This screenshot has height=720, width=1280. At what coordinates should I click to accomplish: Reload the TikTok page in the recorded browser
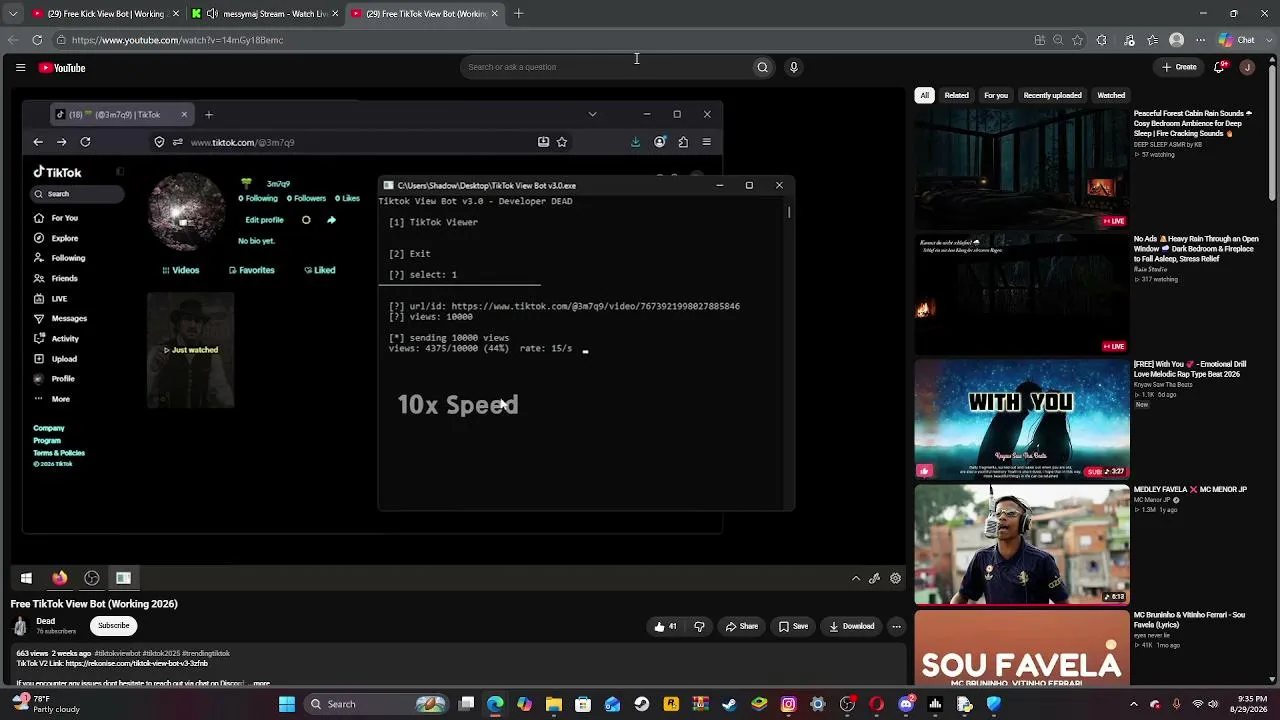85,142
